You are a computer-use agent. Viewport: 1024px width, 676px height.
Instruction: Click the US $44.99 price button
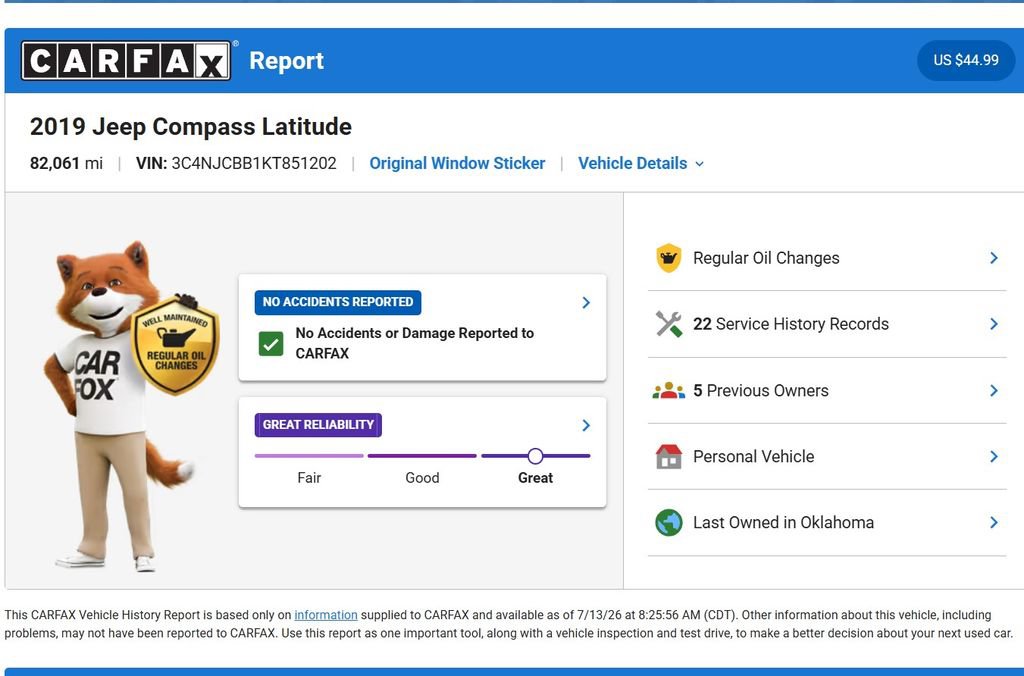coord(966,60)
